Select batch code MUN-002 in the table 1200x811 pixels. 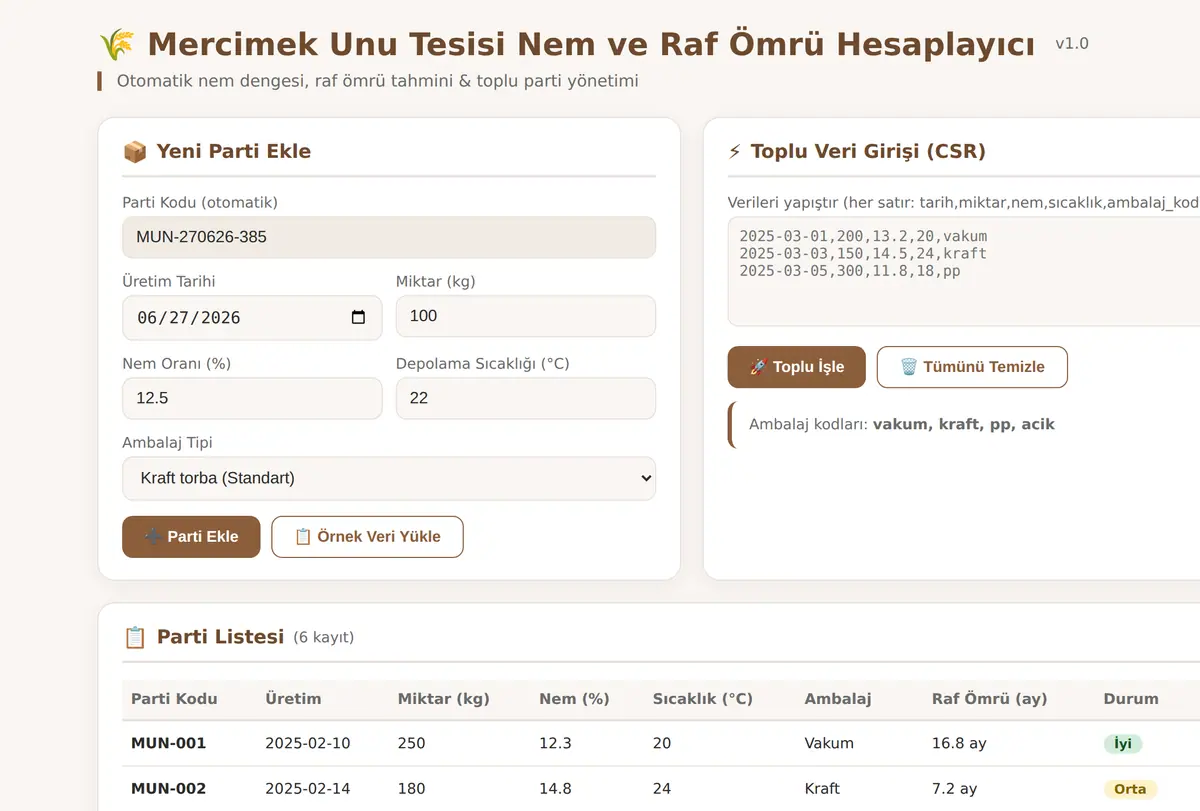(169, 789)
